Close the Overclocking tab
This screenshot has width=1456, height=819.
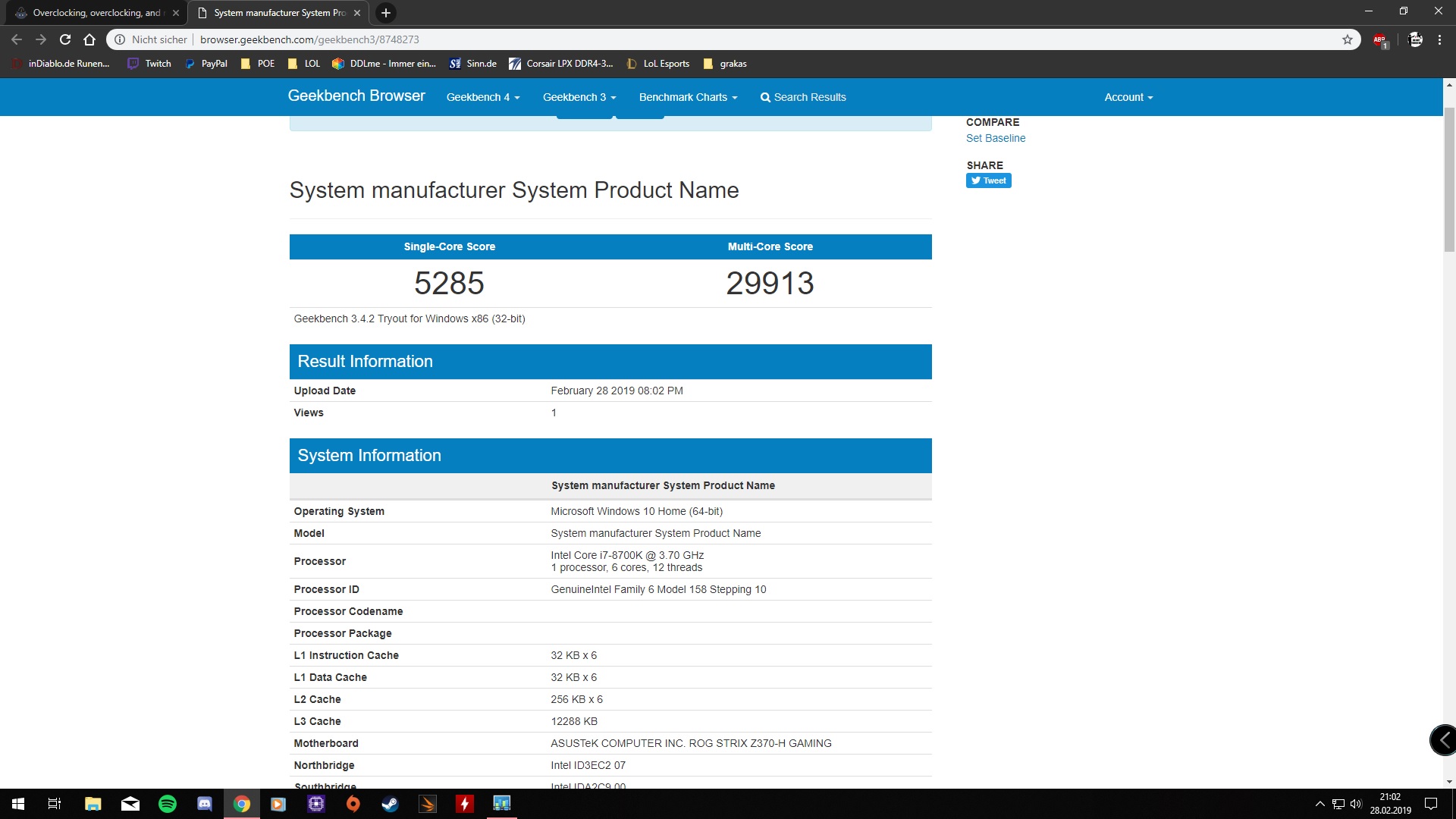pos(176,13)
